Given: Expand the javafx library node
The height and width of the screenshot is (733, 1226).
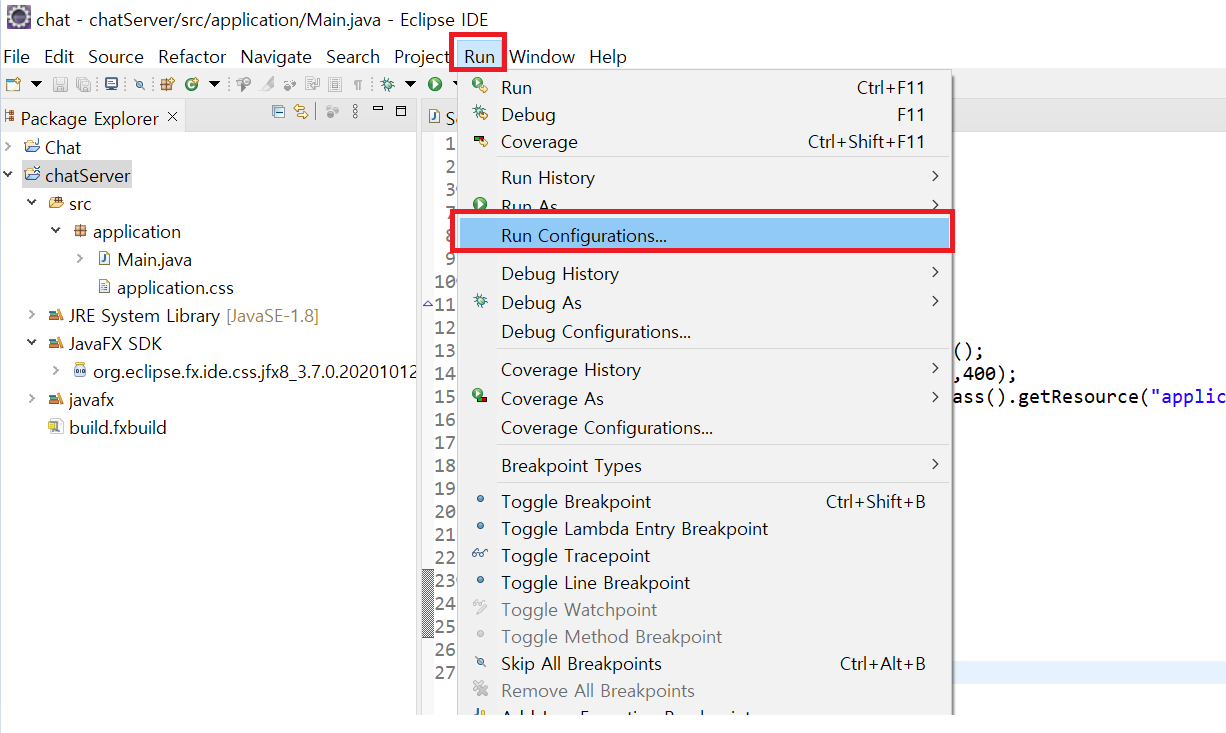Looking at the screenshot, I should (x=32, y=399).
